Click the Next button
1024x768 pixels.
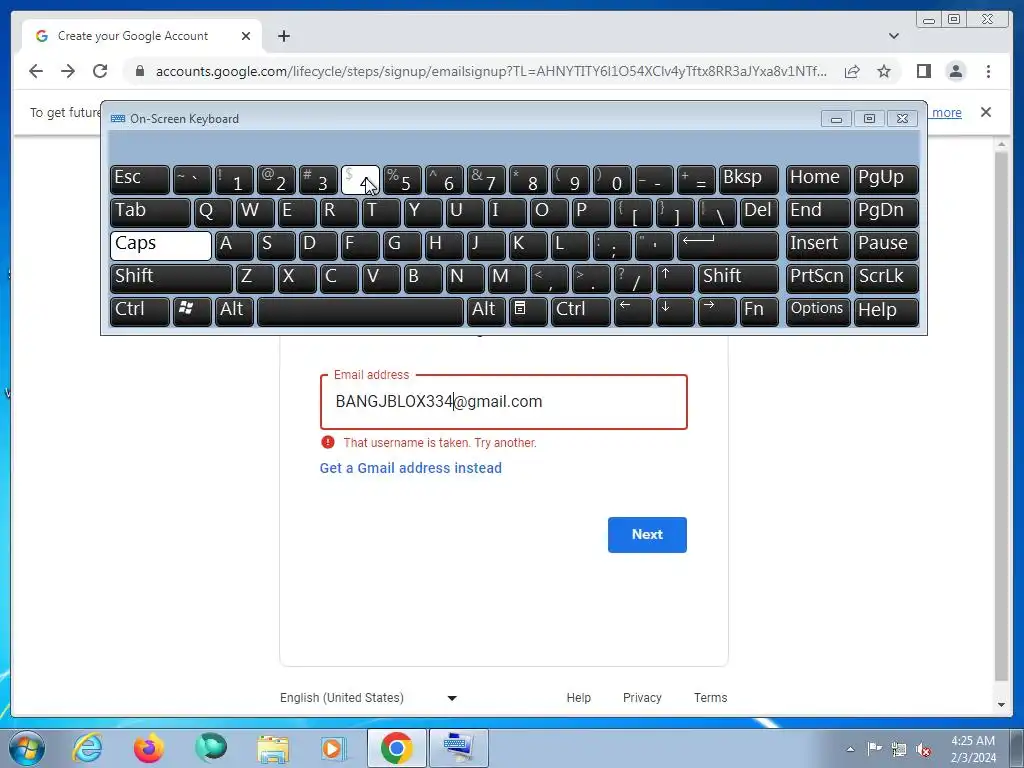point(647,535)
